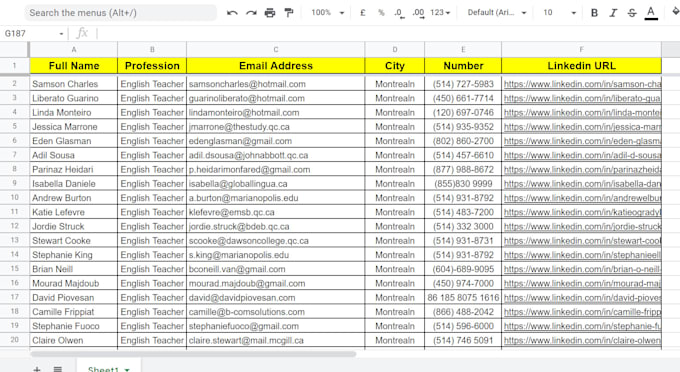The image size is (680, 372).
Task: Select the cell Mourad Majdoub
Action: [x=74, y=284]
